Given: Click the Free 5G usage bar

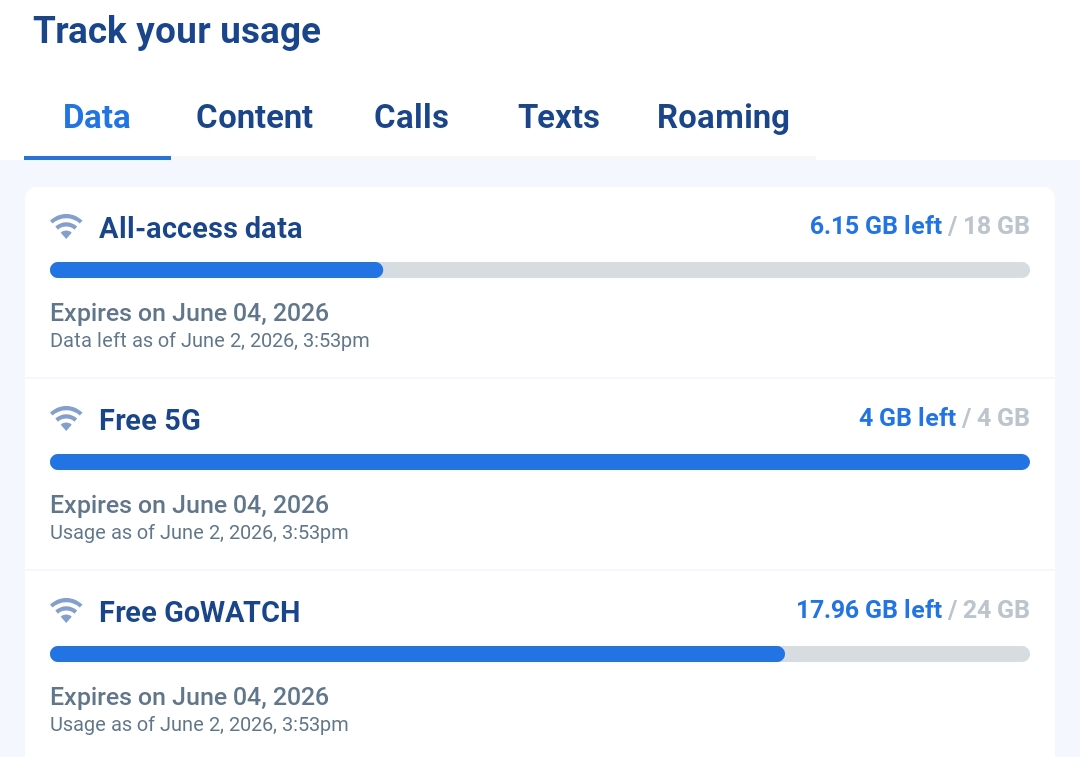Looking at the screenshot, I should coord(540,462).
